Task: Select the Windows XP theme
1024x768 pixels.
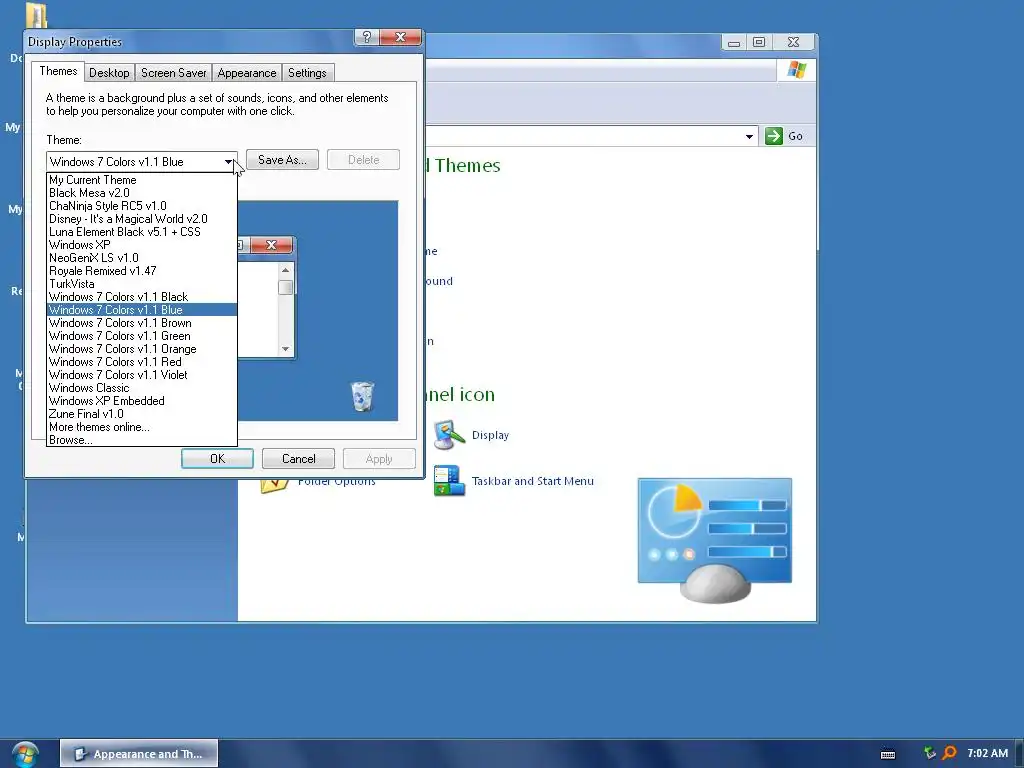Action: [x=142, y=245]
